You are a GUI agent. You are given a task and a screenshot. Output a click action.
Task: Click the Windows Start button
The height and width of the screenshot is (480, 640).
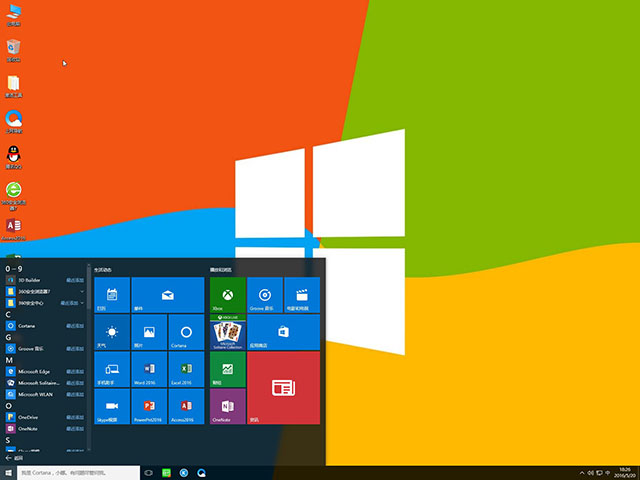tap(9, 472)
